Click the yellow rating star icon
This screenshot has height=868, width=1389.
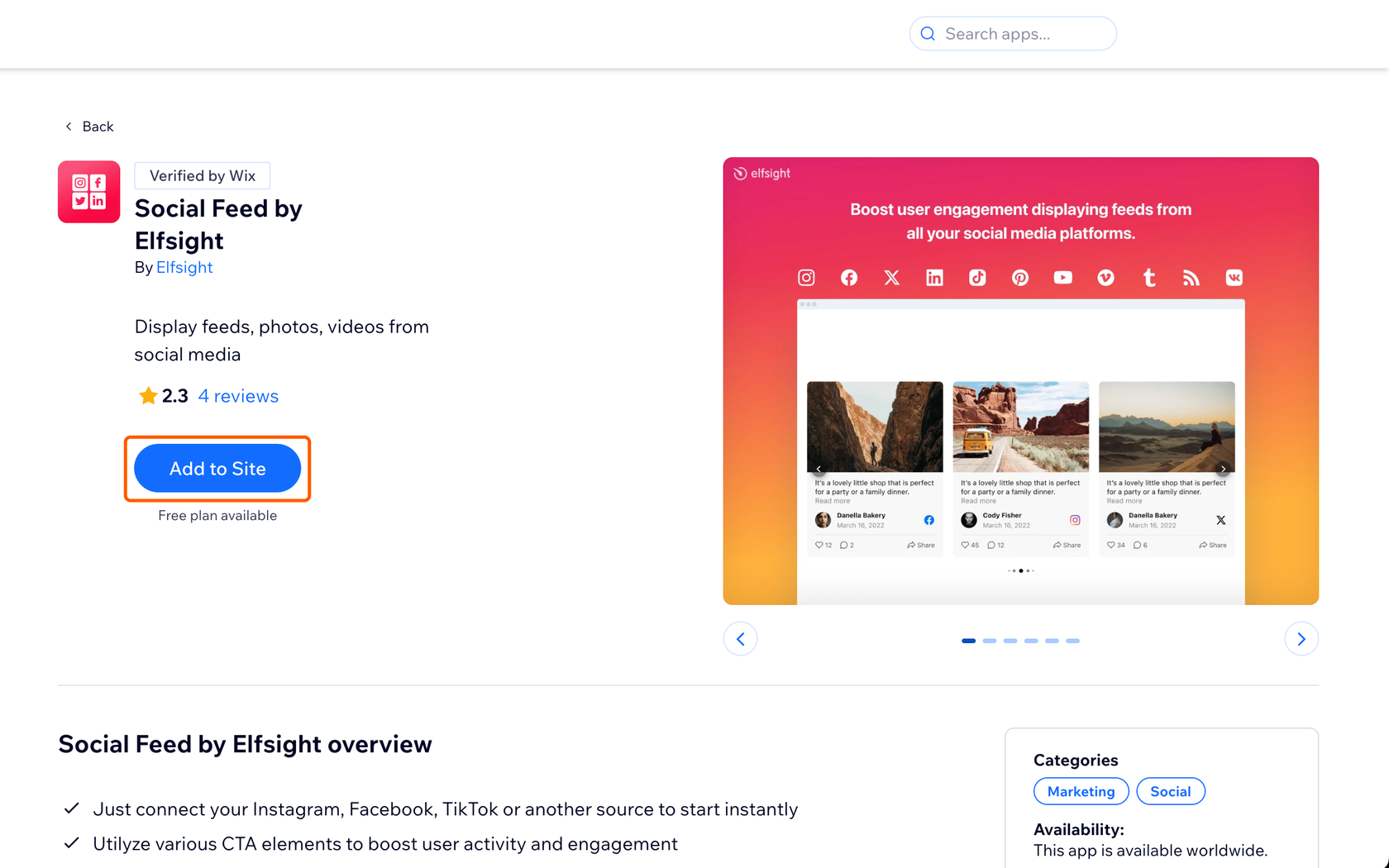point(148,396)
